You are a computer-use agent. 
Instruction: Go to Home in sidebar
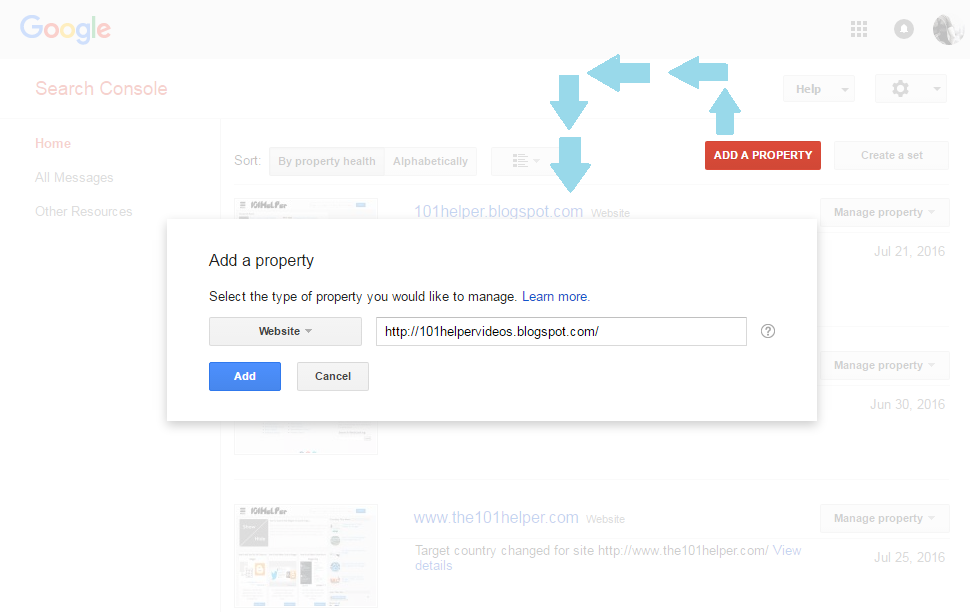(53, 144)
